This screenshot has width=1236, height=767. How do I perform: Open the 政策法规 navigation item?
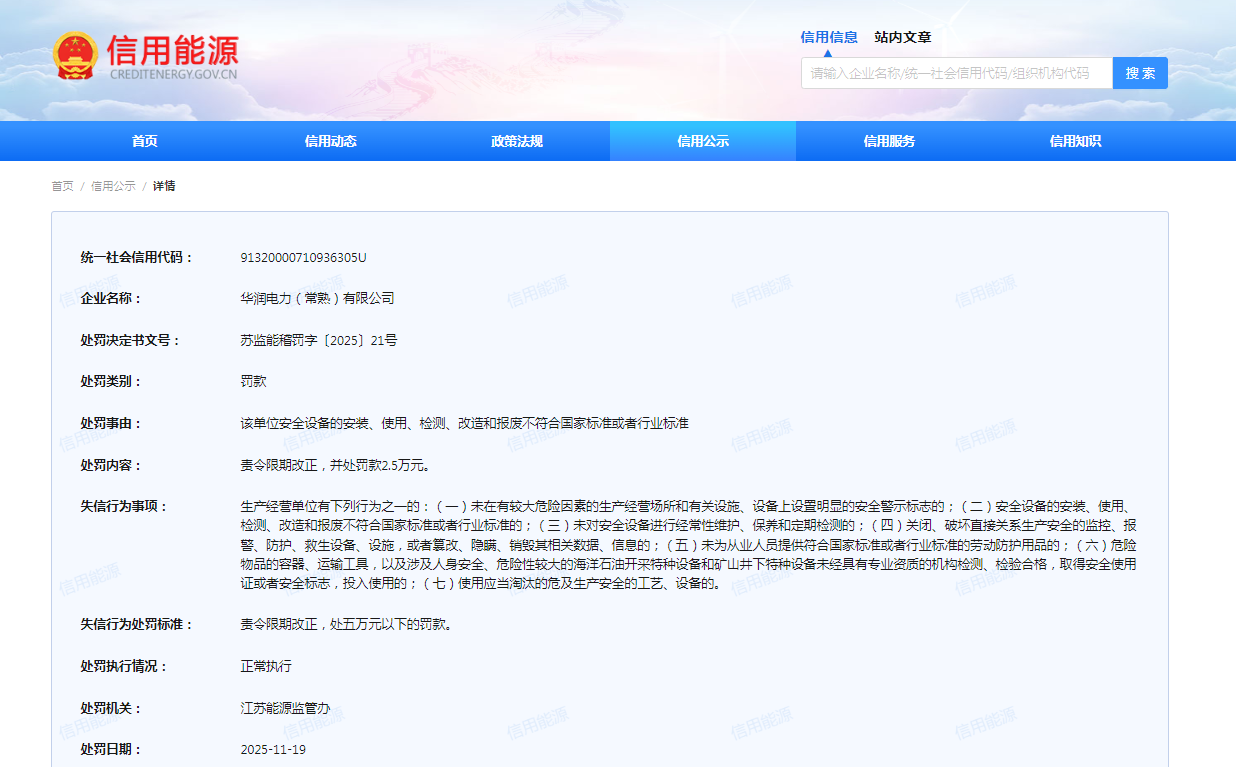517,141
